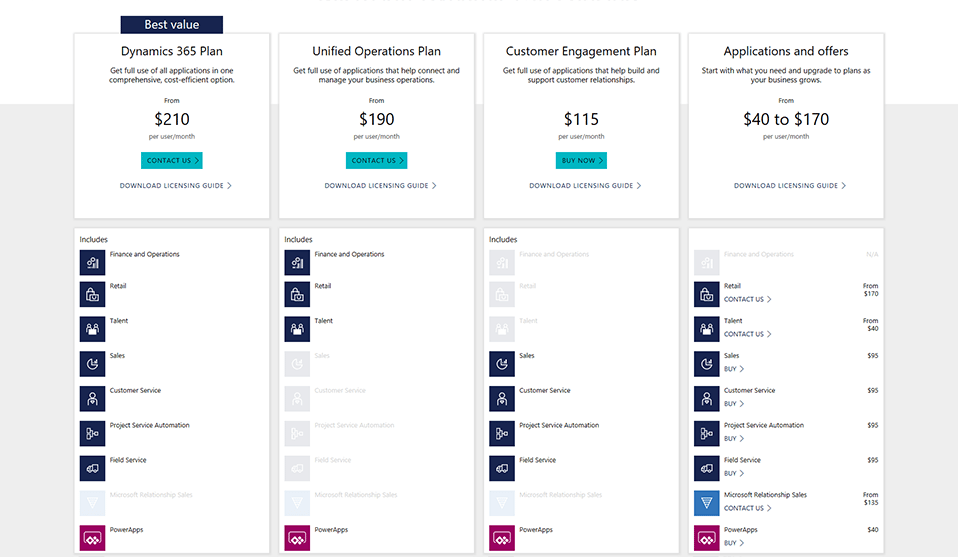
Task: Click the Retail icon under Unified Operations Plan
Action: tap(297, 294)
